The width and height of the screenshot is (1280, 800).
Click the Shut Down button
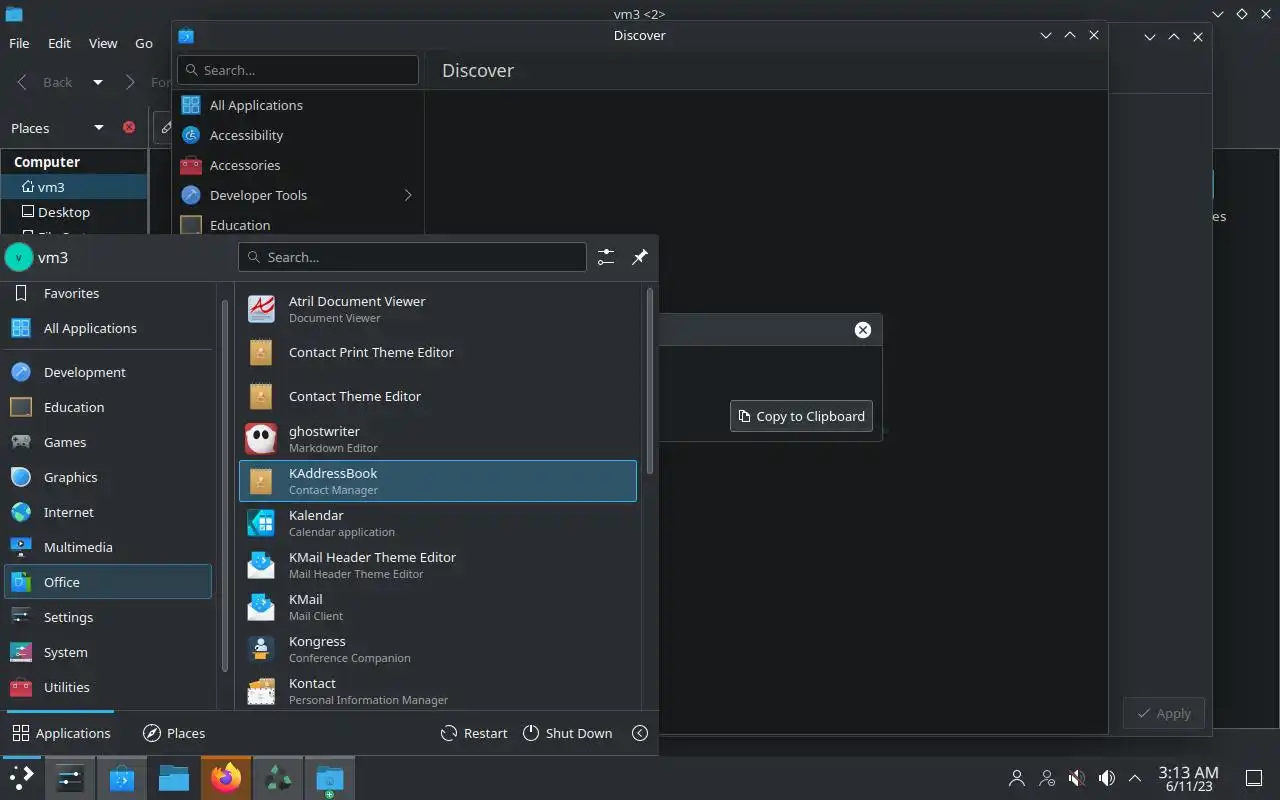(x=567, y=733)
